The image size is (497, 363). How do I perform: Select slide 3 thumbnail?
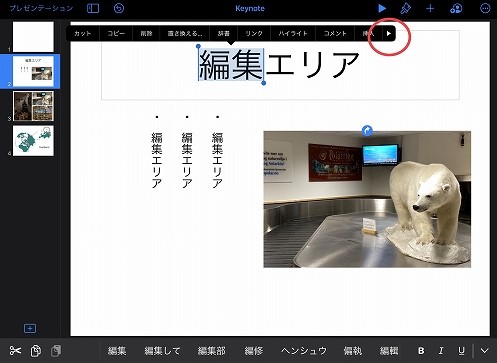(x=33, y=106)
